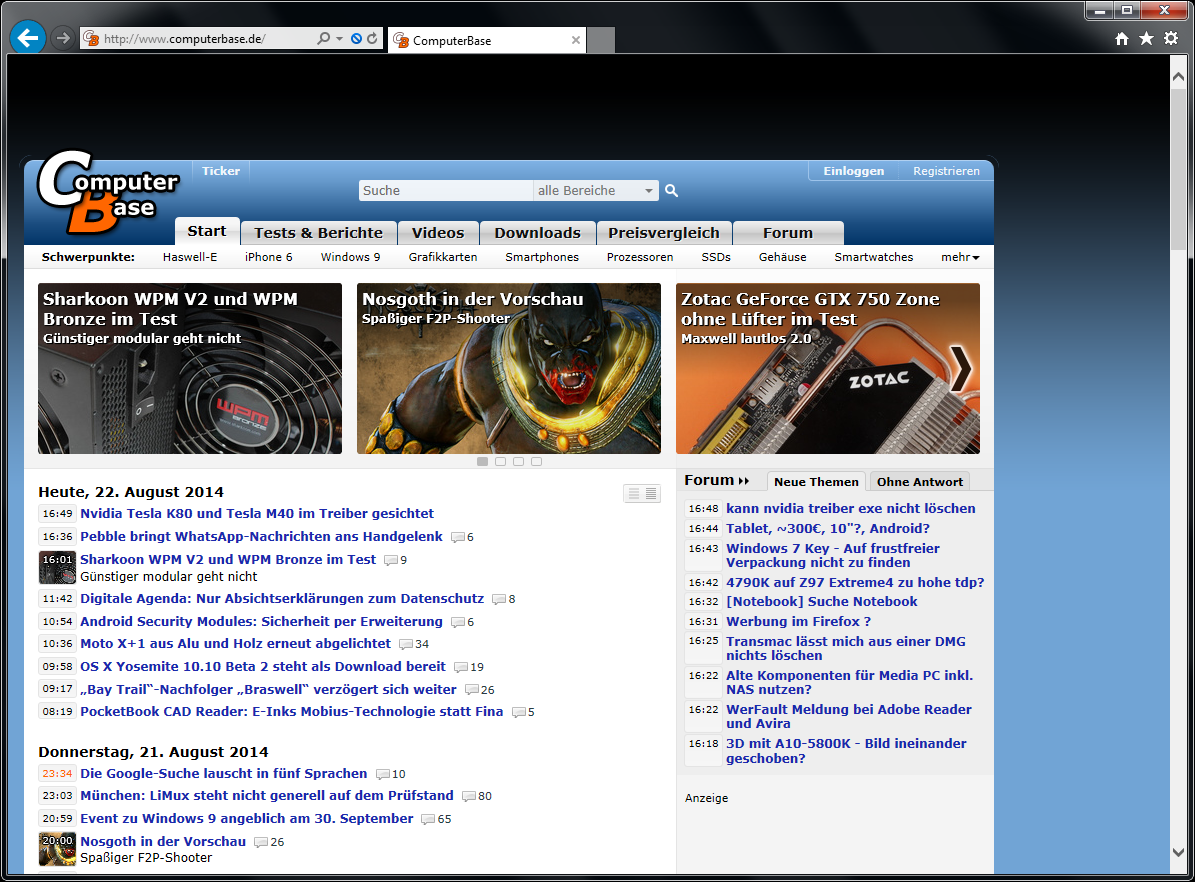The width and height of the screenshot is (1195, 882).
Task: Select the first carousel page indicator
Action: pyautogui.click(x=482, y=461)
